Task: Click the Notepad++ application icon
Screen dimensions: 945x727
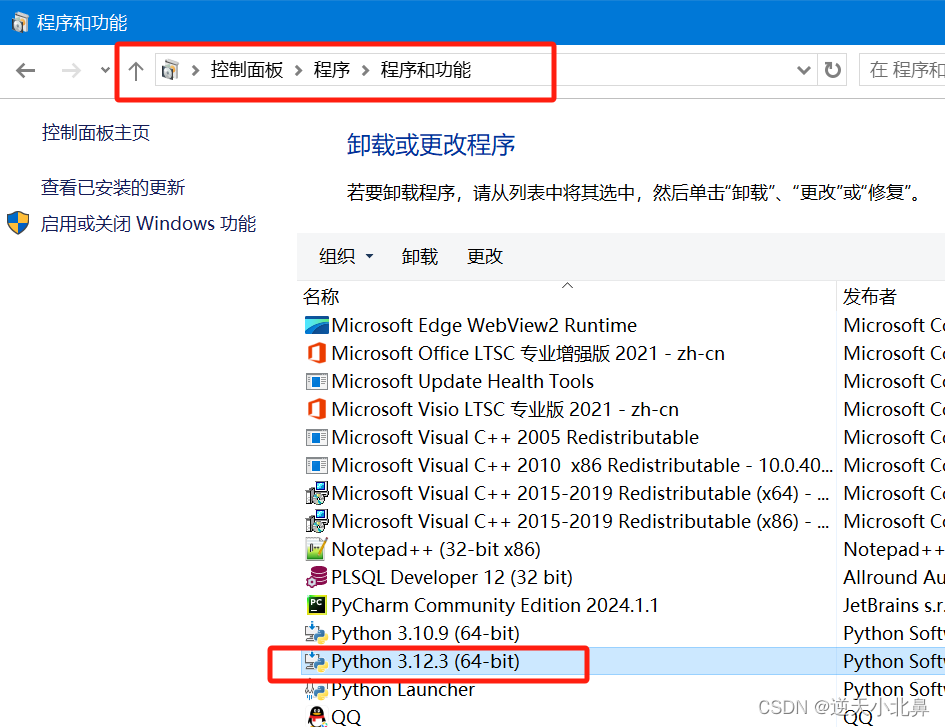Action: pyautogui.click(x=315, y=549)
